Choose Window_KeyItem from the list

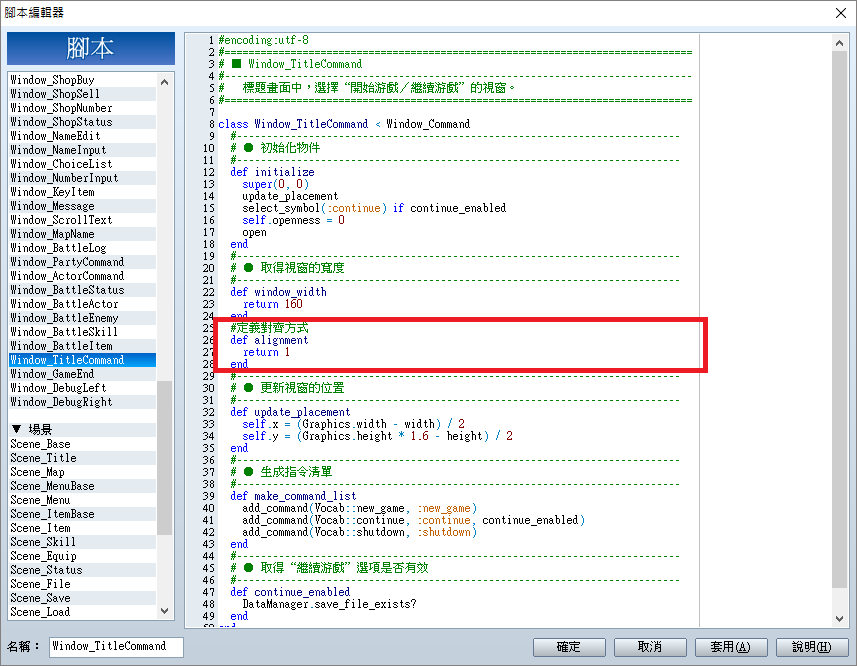[x=83, y=192]
